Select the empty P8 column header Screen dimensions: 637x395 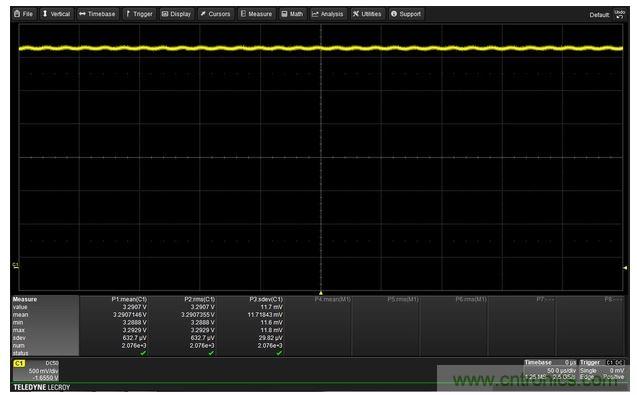613,299
